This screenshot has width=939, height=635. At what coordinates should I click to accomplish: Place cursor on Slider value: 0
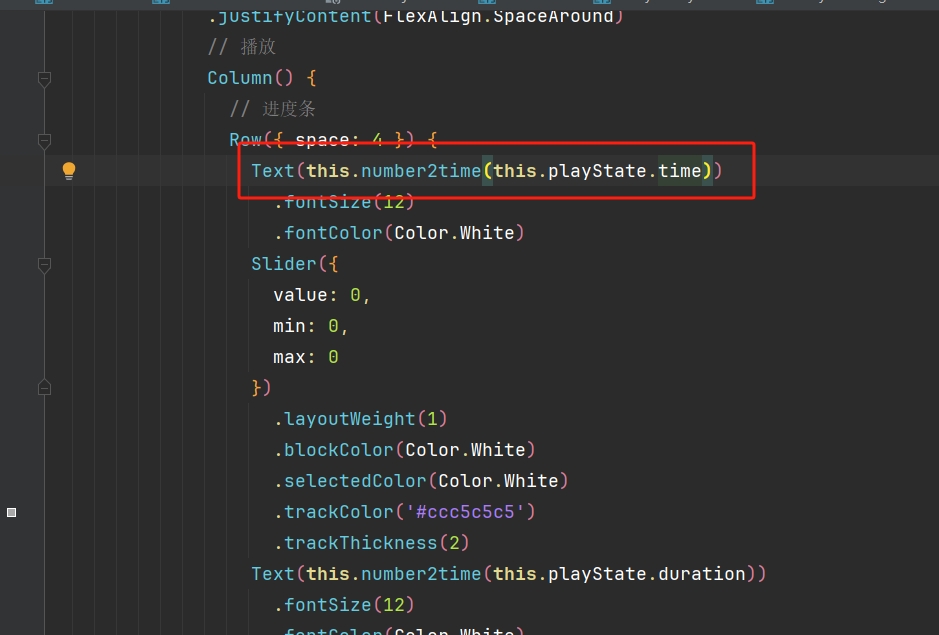coord(322,295)
